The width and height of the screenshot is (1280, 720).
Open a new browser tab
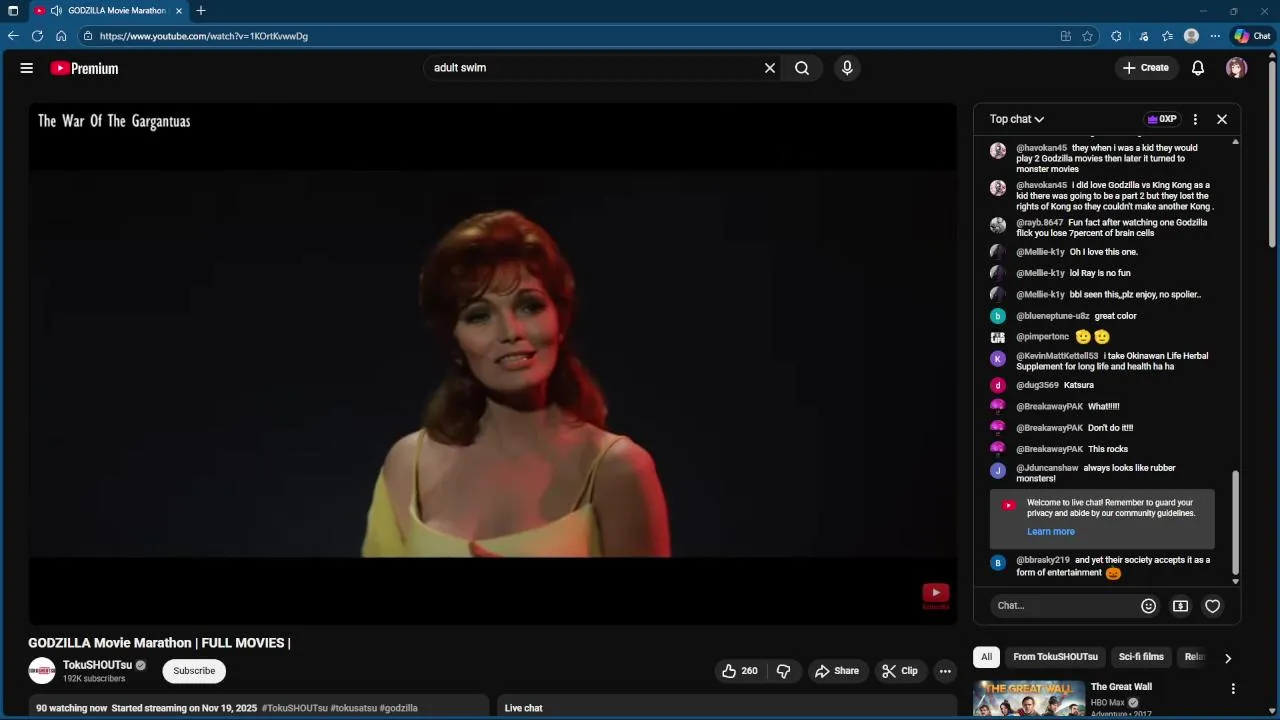[201, 11]
